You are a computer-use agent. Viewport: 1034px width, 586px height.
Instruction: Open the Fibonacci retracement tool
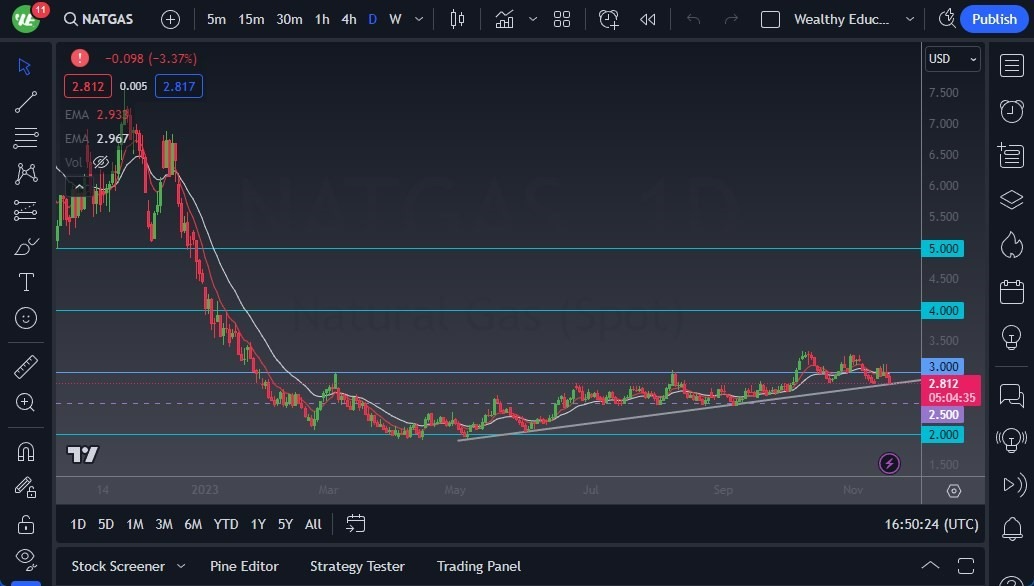pyautogui.click(x=26, y=138)
